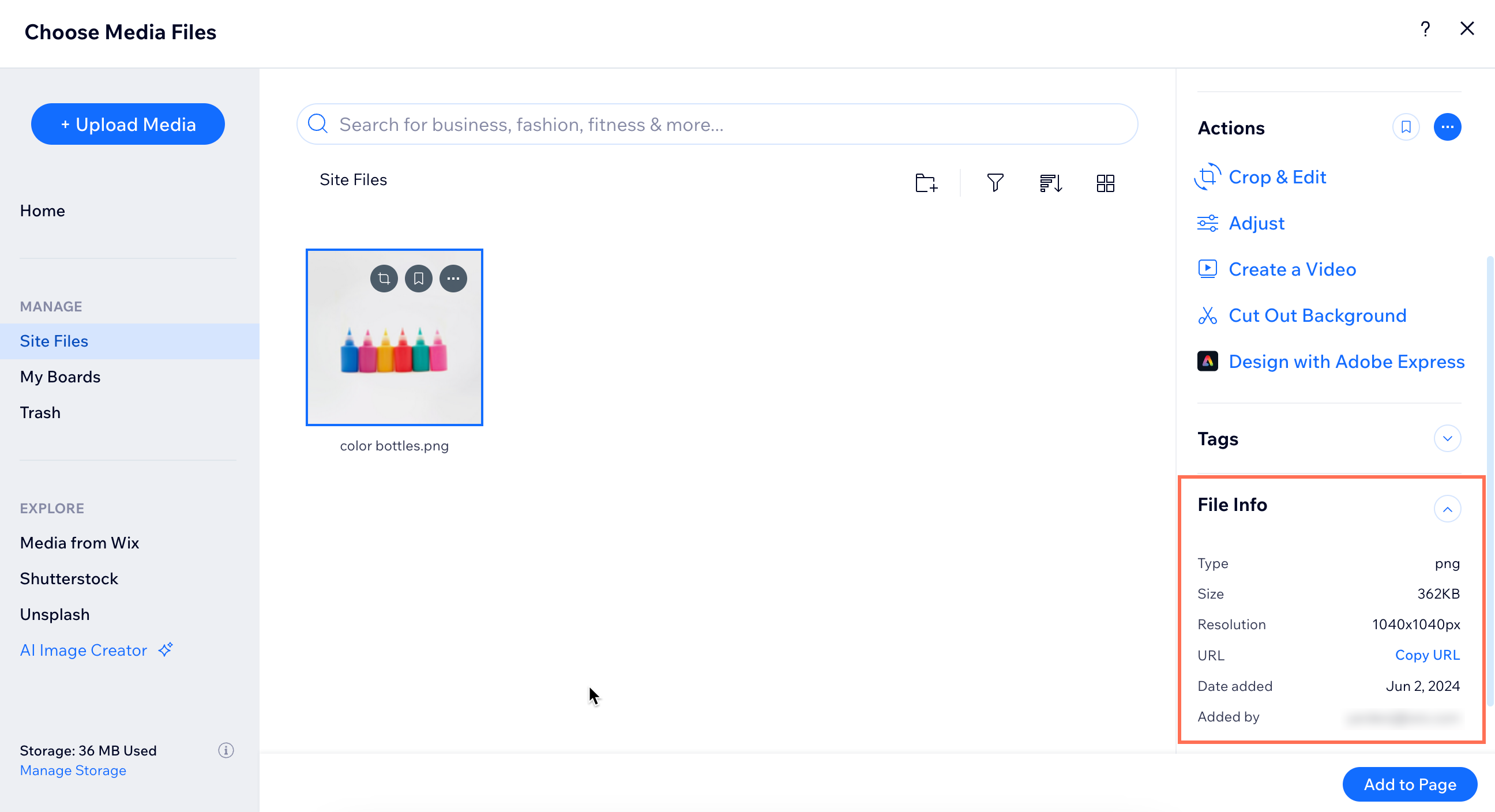Click the Design with Adobe Express icon
Screen dimensions: 1495x812
point(1207,362)
